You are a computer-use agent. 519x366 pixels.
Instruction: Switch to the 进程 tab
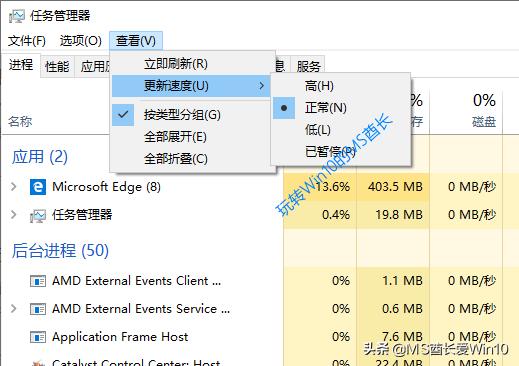click(21, 65)
